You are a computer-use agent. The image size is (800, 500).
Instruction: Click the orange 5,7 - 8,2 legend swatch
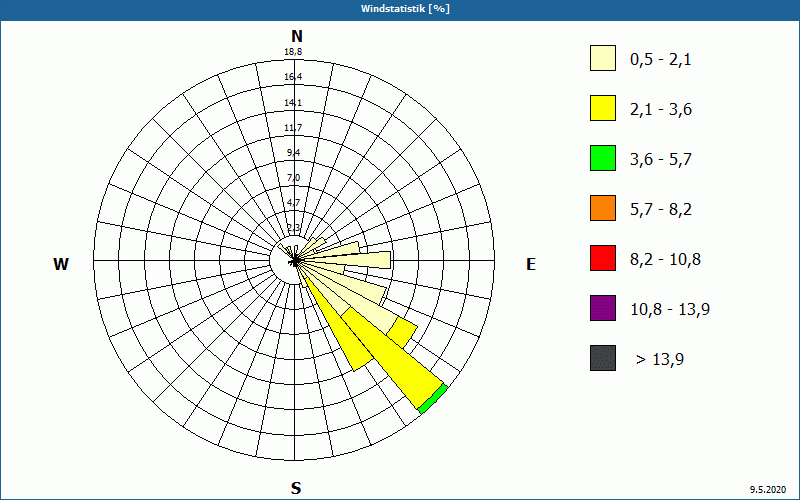603,208
